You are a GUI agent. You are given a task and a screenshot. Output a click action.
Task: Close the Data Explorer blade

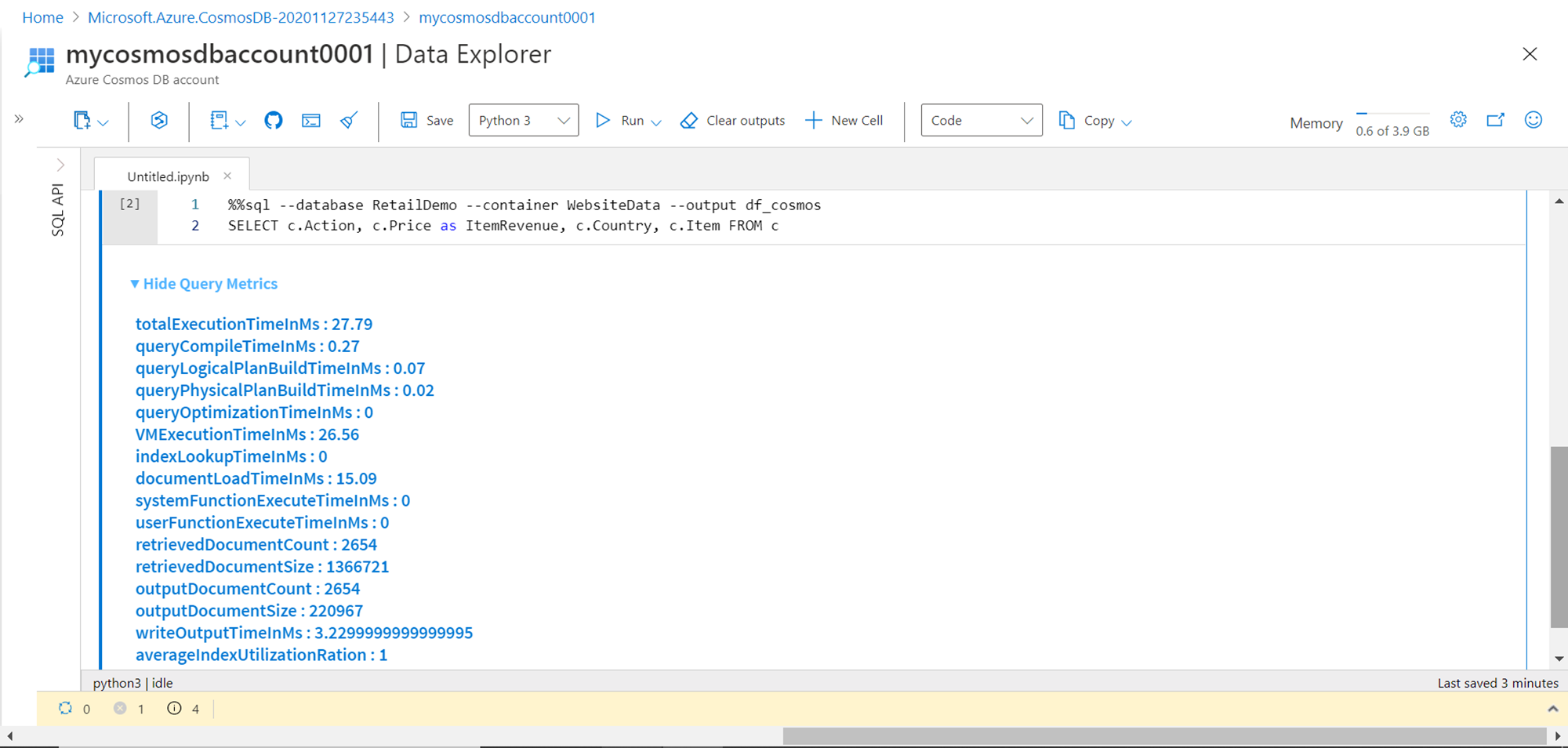[x=1530, y=54]
